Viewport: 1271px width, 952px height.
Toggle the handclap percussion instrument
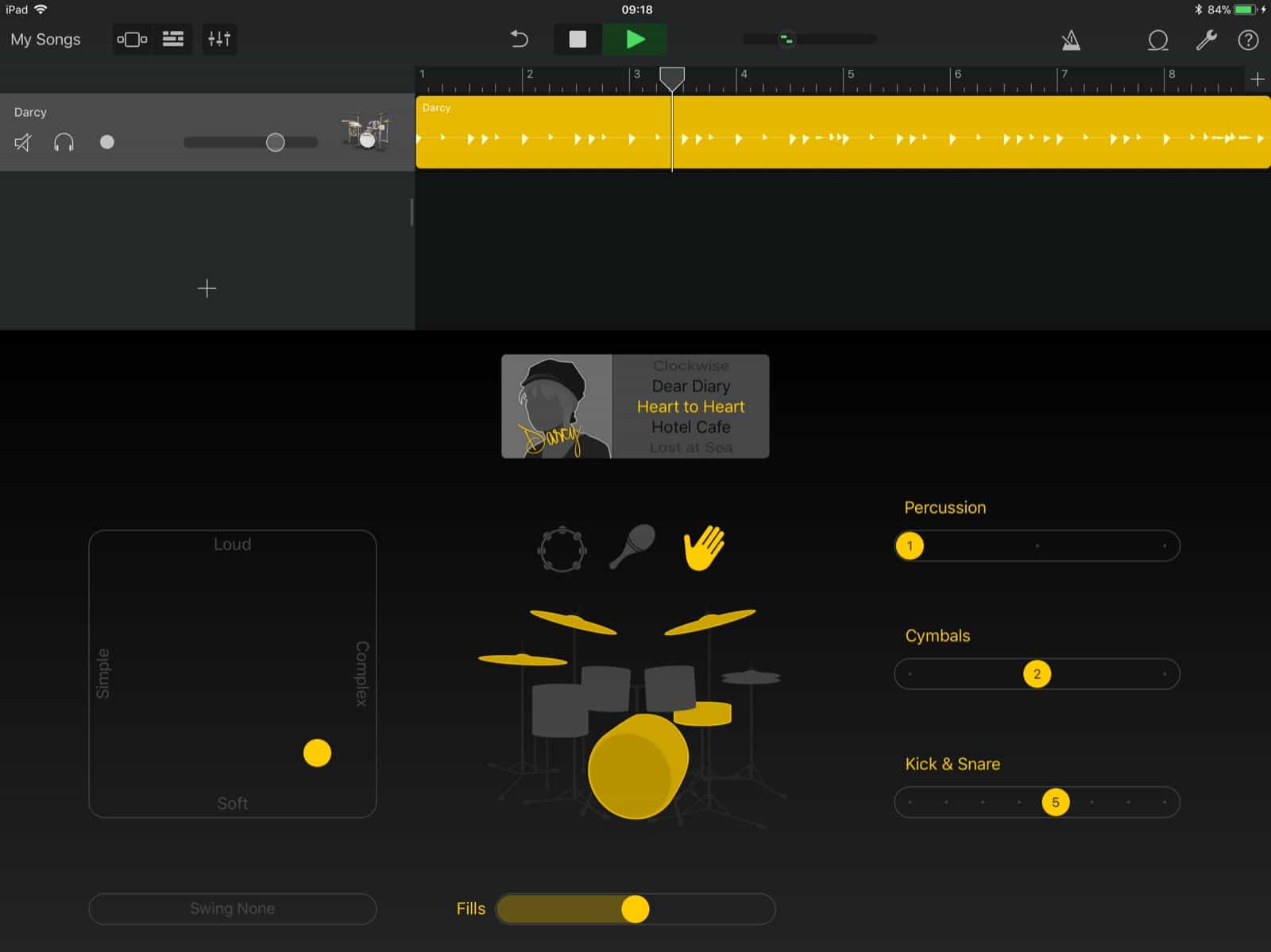click(704, 547)
